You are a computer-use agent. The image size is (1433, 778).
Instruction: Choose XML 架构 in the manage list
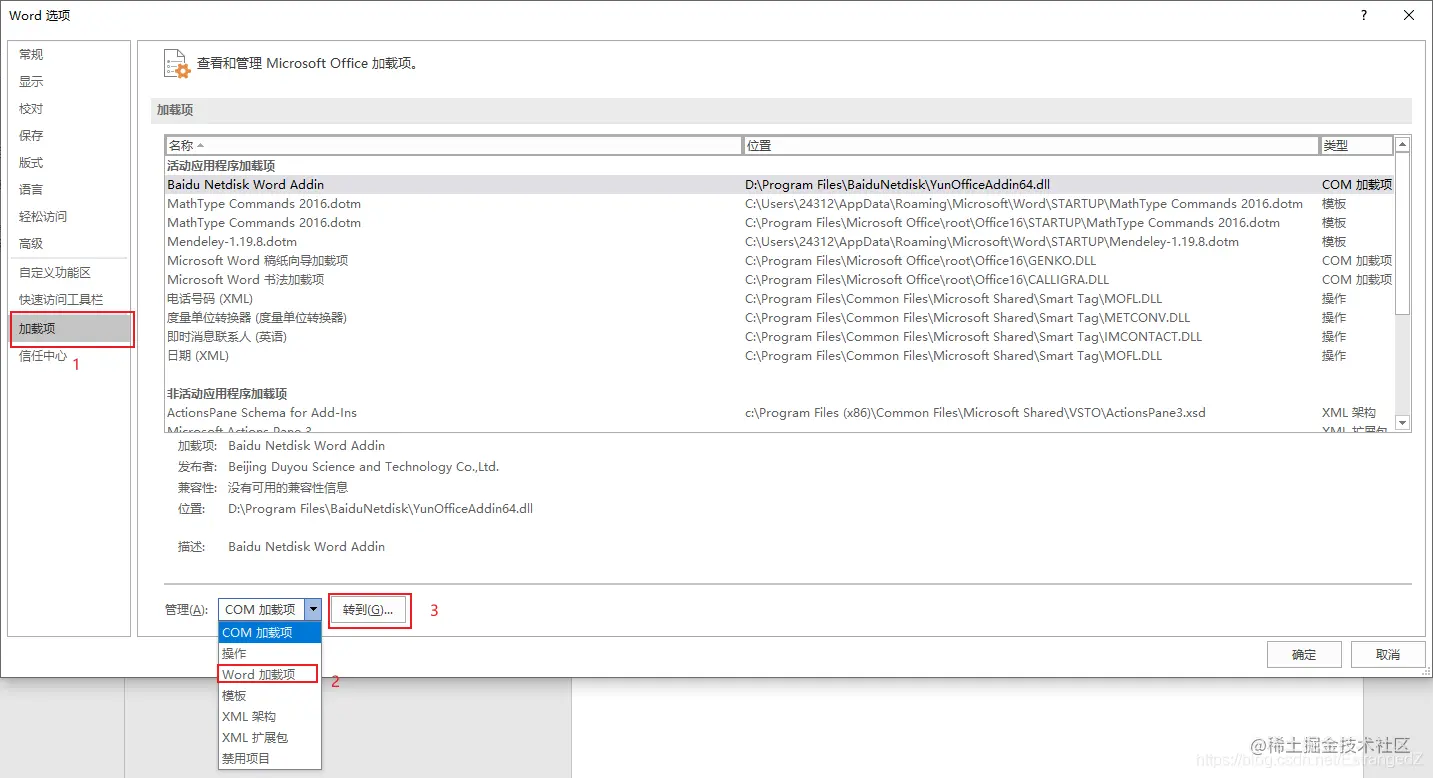(270, 717)
